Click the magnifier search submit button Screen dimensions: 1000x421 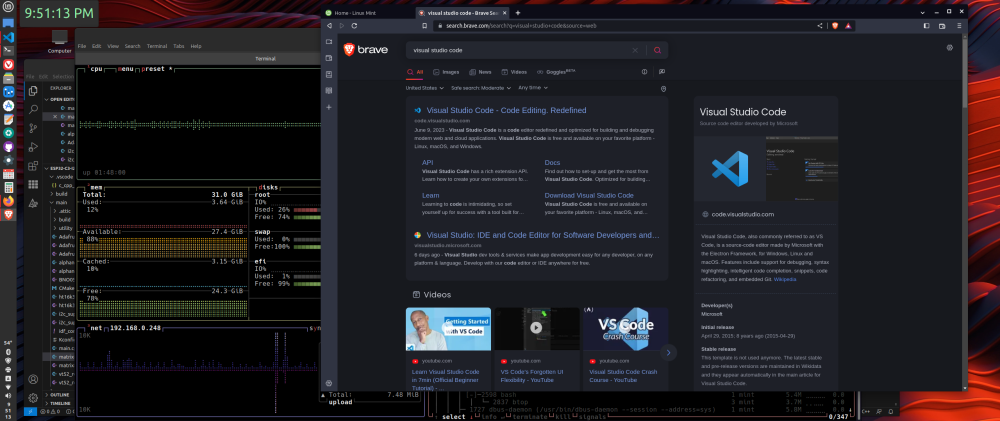coord(658,50)
